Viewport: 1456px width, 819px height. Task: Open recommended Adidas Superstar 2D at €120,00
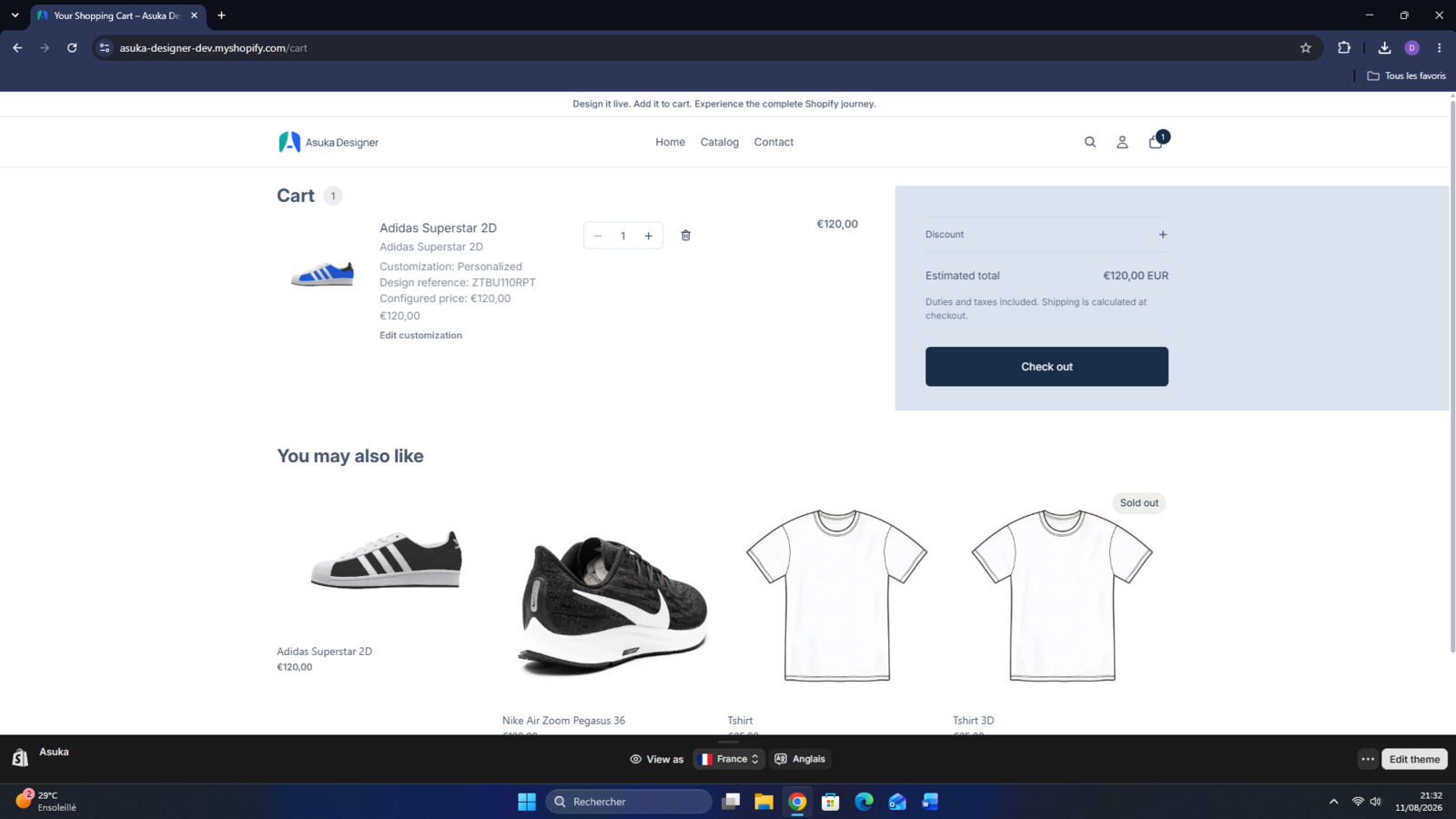(x=324, y=652)
